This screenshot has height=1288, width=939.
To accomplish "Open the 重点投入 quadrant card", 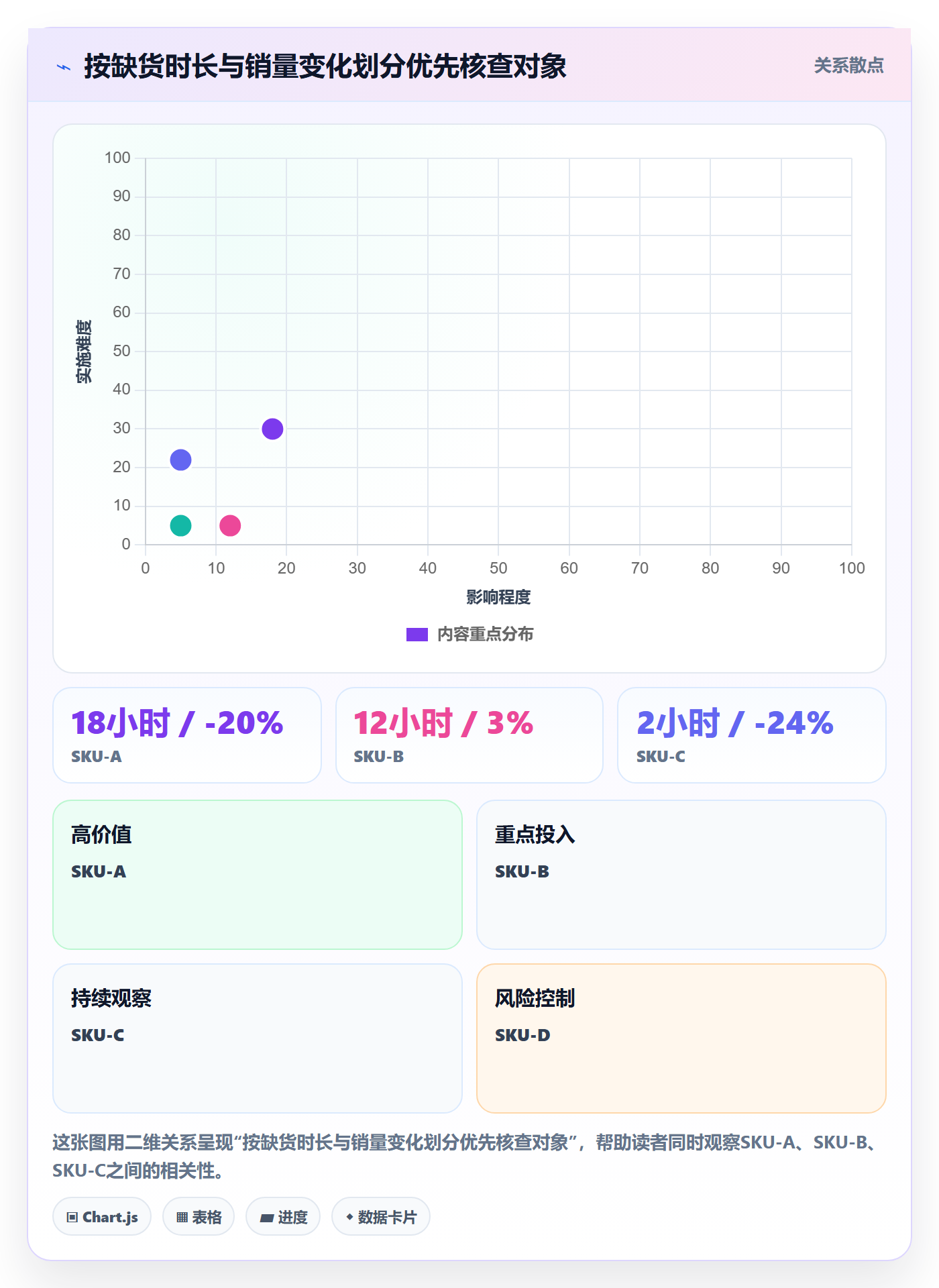I will pyautogui.click(x=681, y=875).
